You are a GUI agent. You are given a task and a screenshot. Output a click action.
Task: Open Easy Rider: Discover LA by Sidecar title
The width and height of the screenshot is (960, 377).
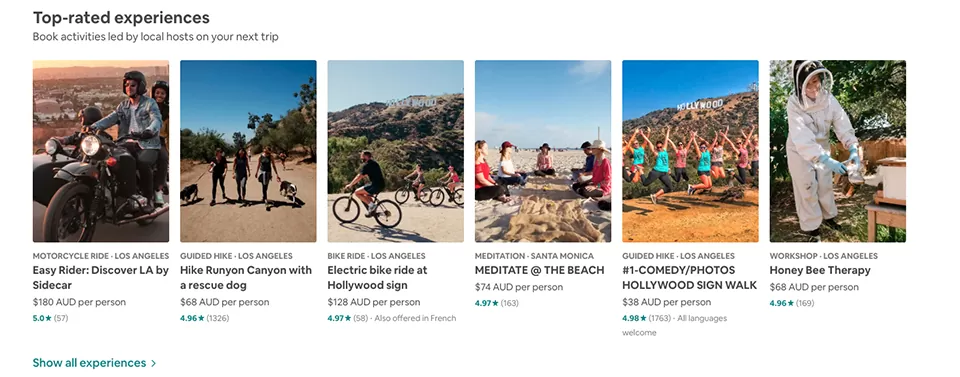click(x=101, y=277)
